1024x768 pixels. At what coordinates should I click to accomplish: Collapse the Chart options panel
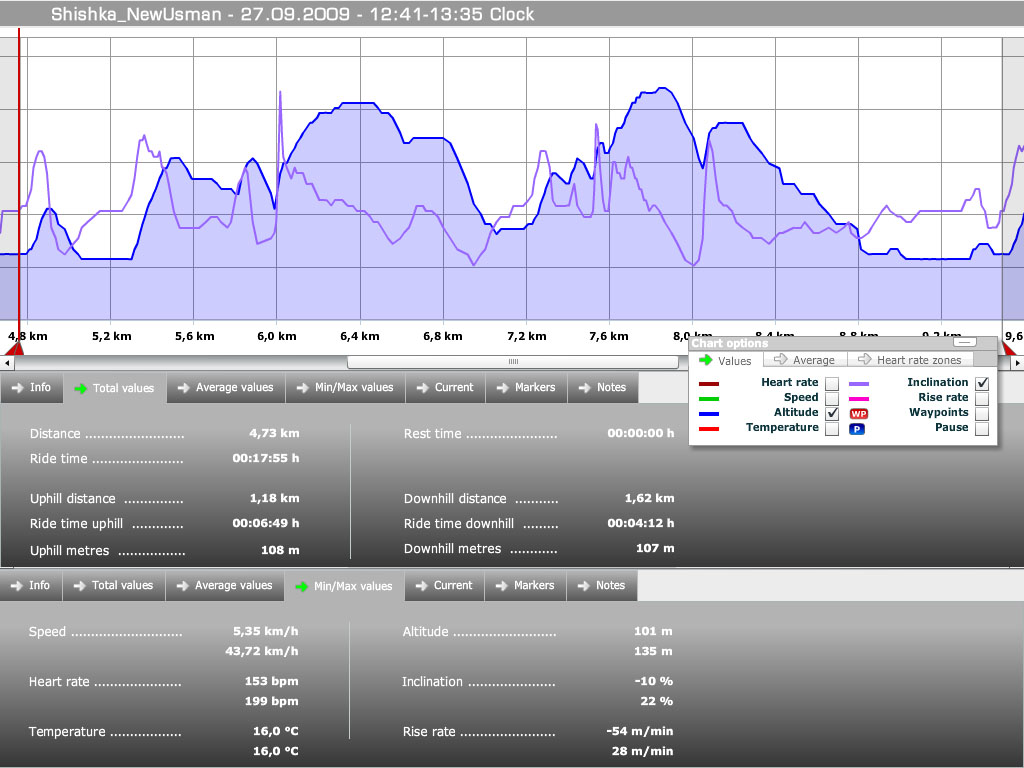tap(965, 343)
